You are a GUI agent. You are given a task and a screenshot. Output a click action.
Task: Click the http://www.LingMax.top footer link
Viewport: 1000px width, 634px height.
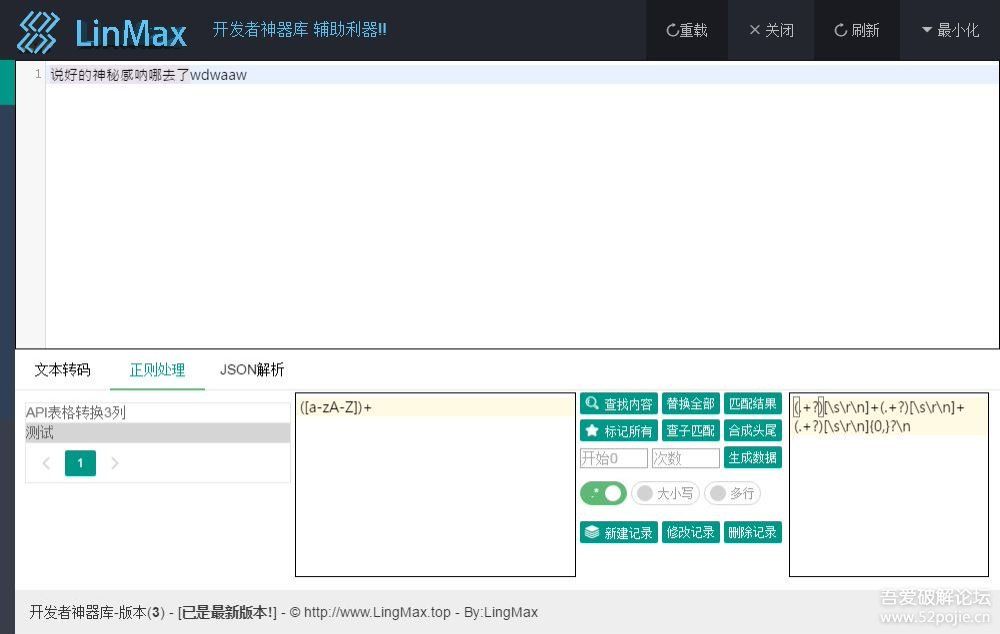coord(377,612)
